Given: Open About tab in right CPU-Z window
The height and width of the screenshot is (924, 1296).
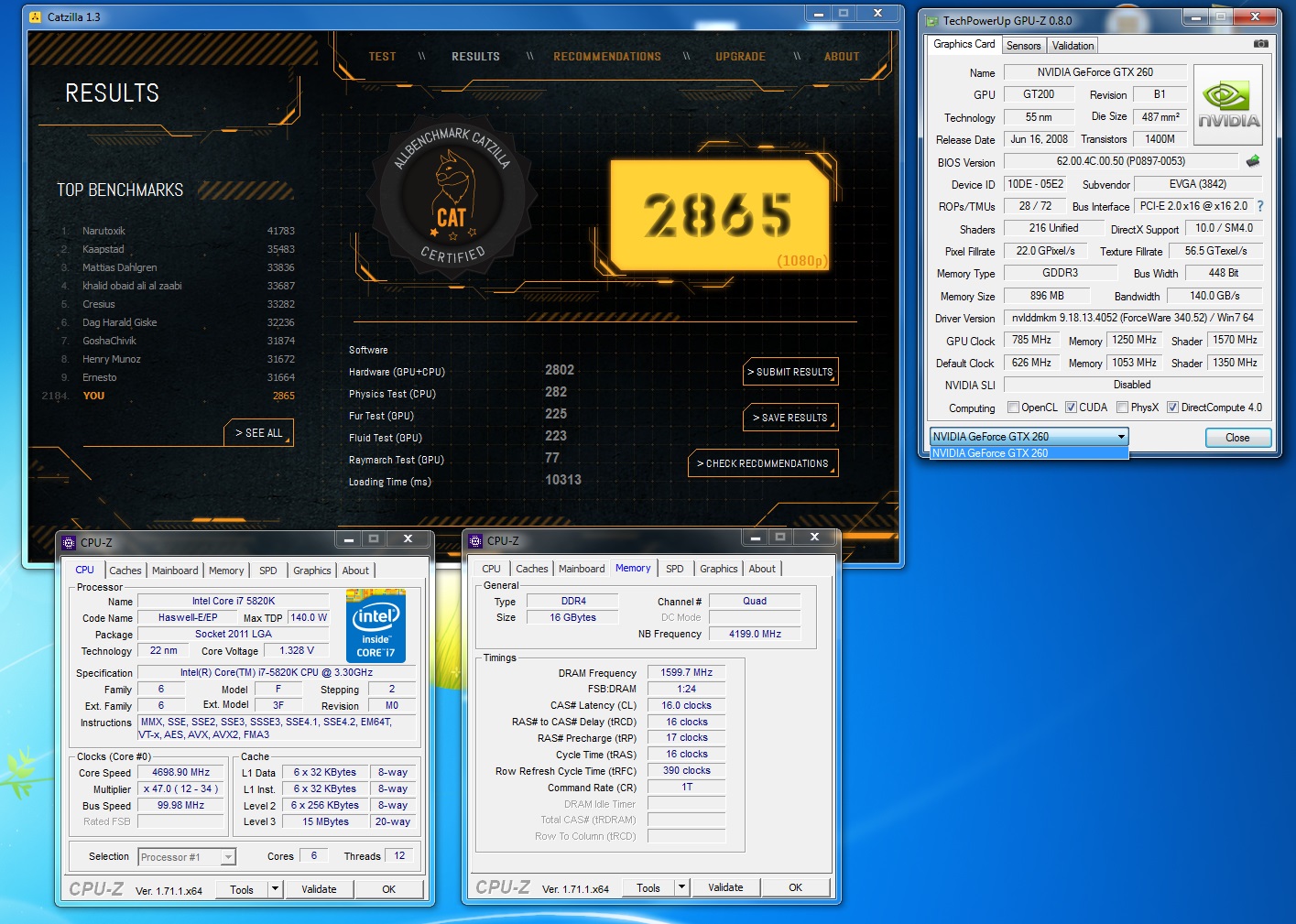Looking at the screenshot, I should click(x=762, y=569).
